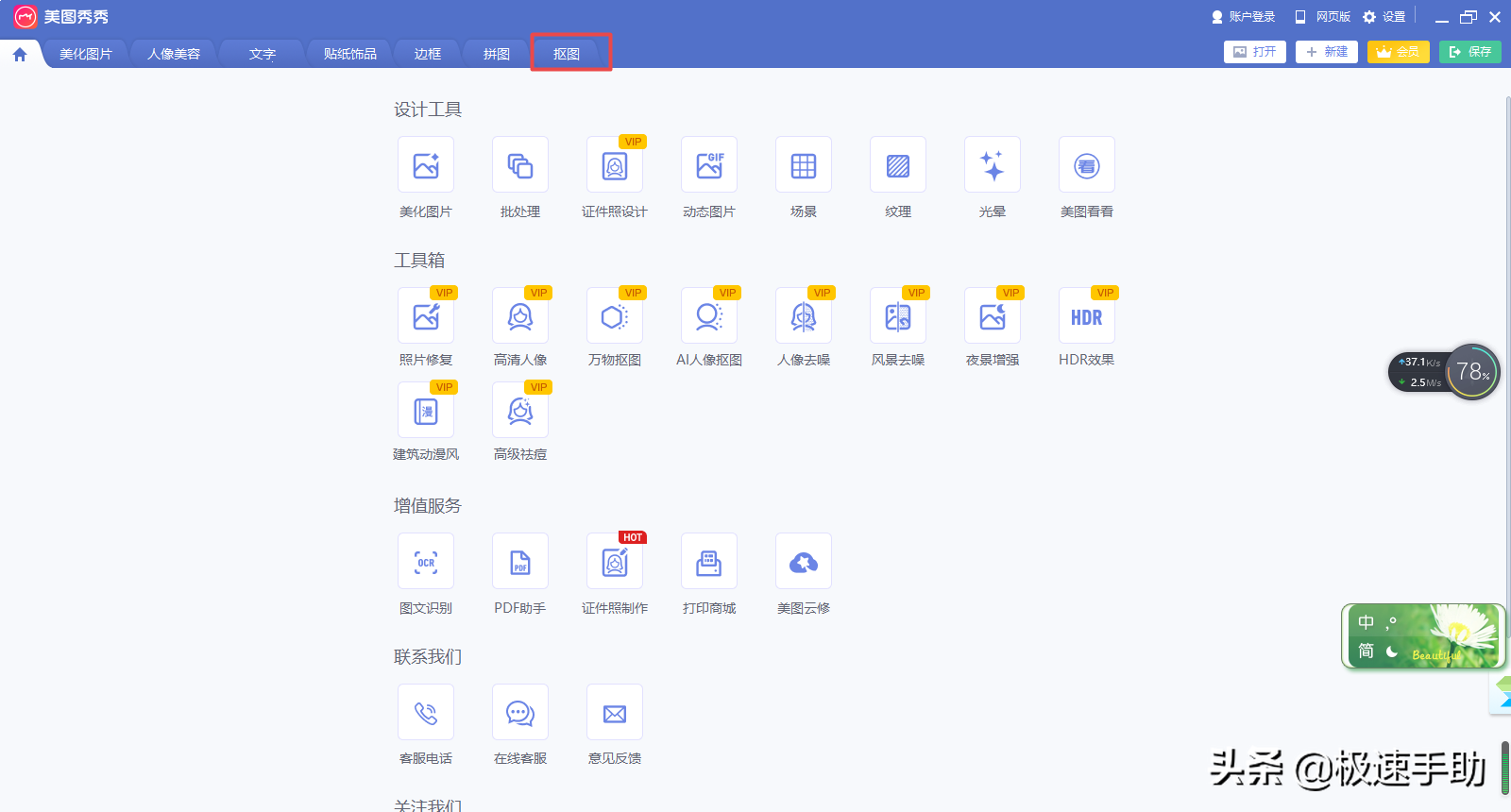Start 在线客服 online customer chat
Image resolution: width=1511 pixels, height=812 pixels.
519,714
